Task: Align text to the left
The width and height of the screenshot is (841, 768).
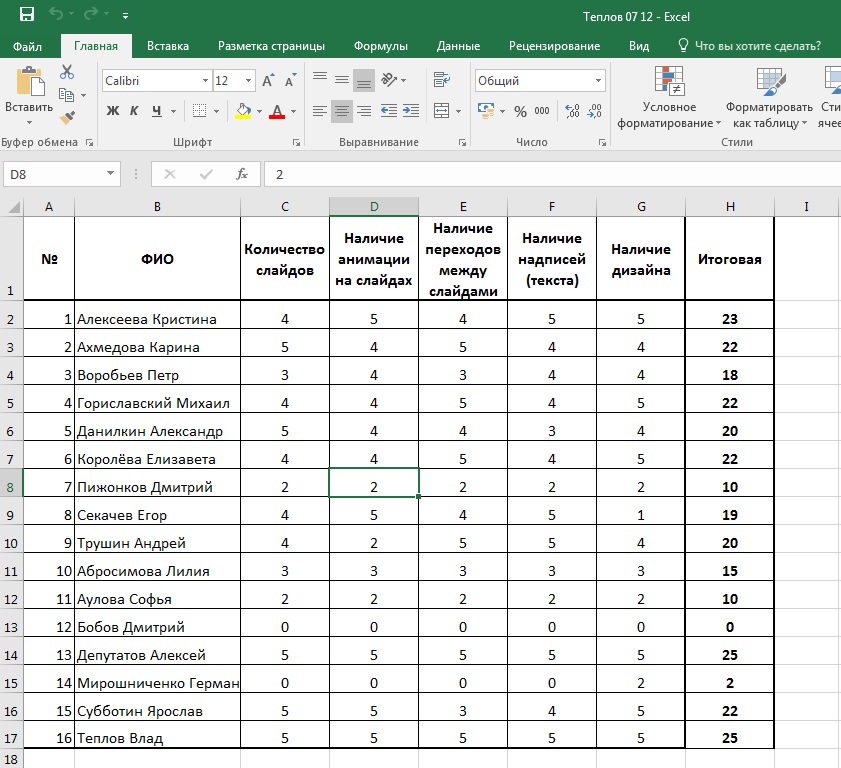Action: point(320,111)
